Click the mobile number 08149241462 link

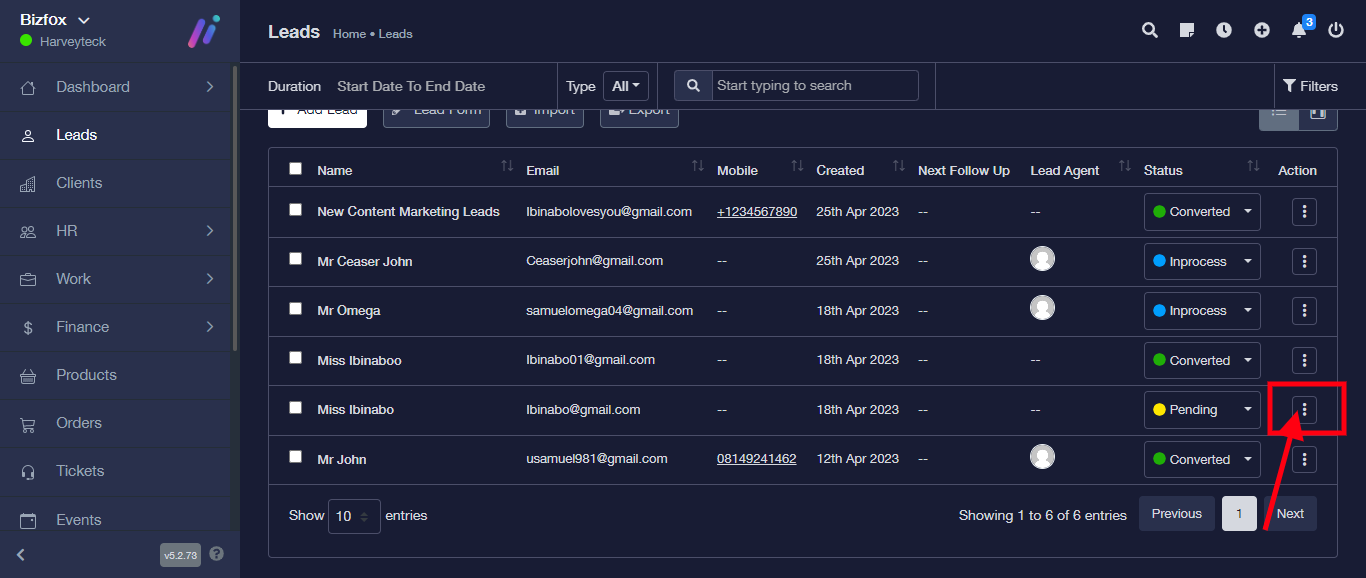click(756, 459)
